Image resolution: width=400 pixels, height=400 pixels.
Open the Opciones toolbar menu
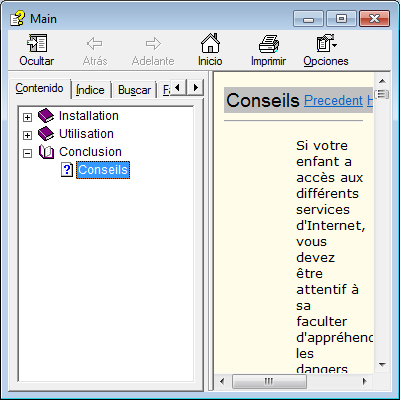[x=326, y=50]
